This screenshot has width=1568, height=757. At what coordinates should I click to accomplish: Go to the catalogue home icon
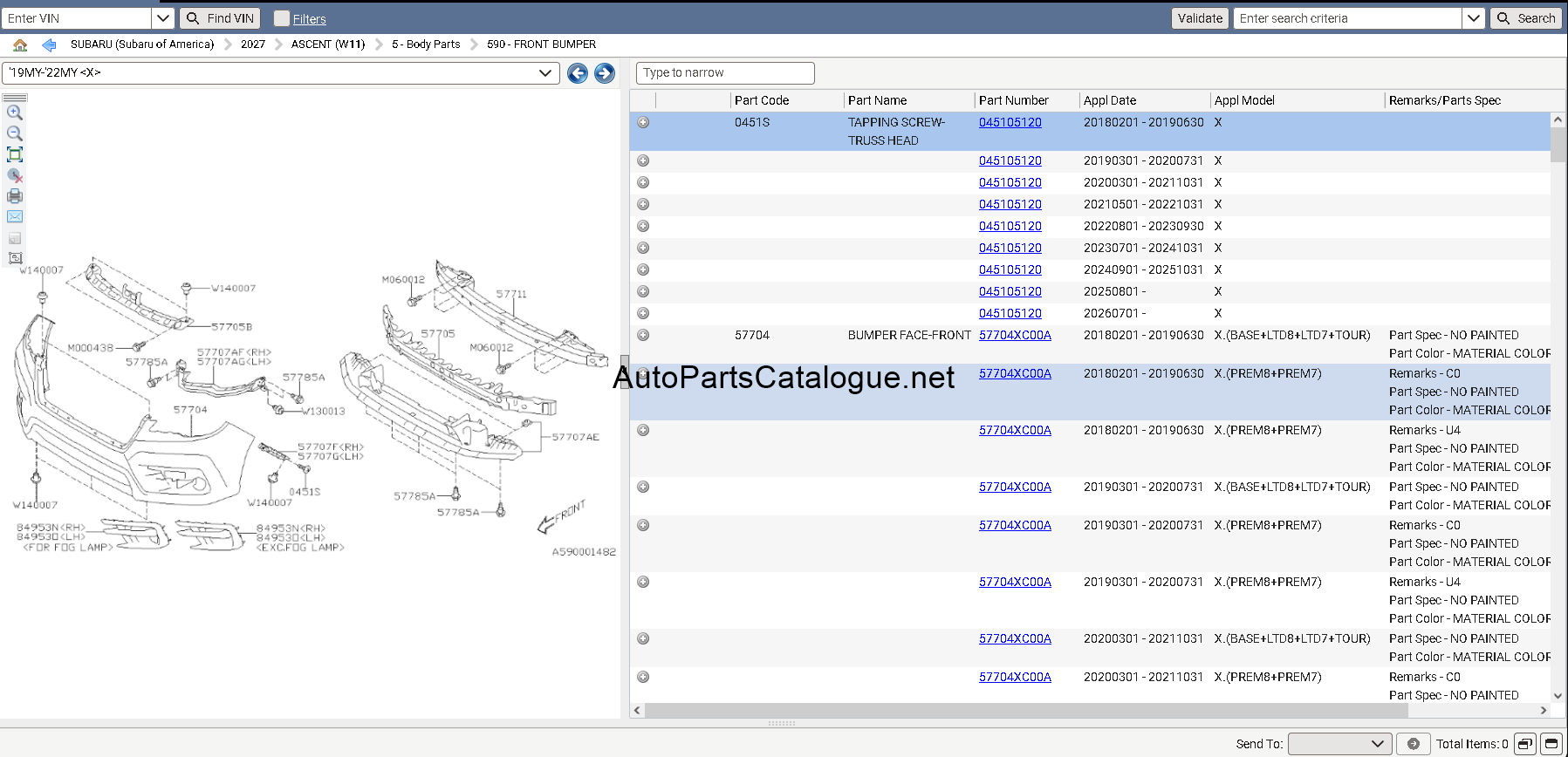pos(20,44)
